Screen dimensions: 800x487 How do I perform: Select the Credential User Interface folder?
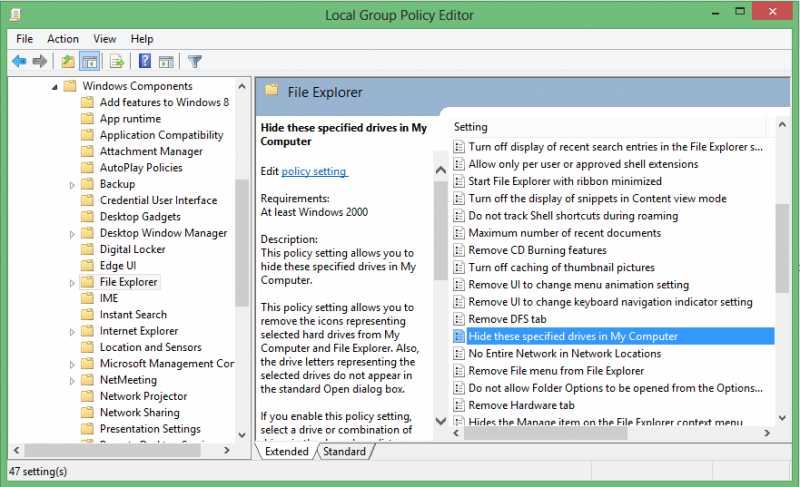pyautogui.click(x=158, y=200)
